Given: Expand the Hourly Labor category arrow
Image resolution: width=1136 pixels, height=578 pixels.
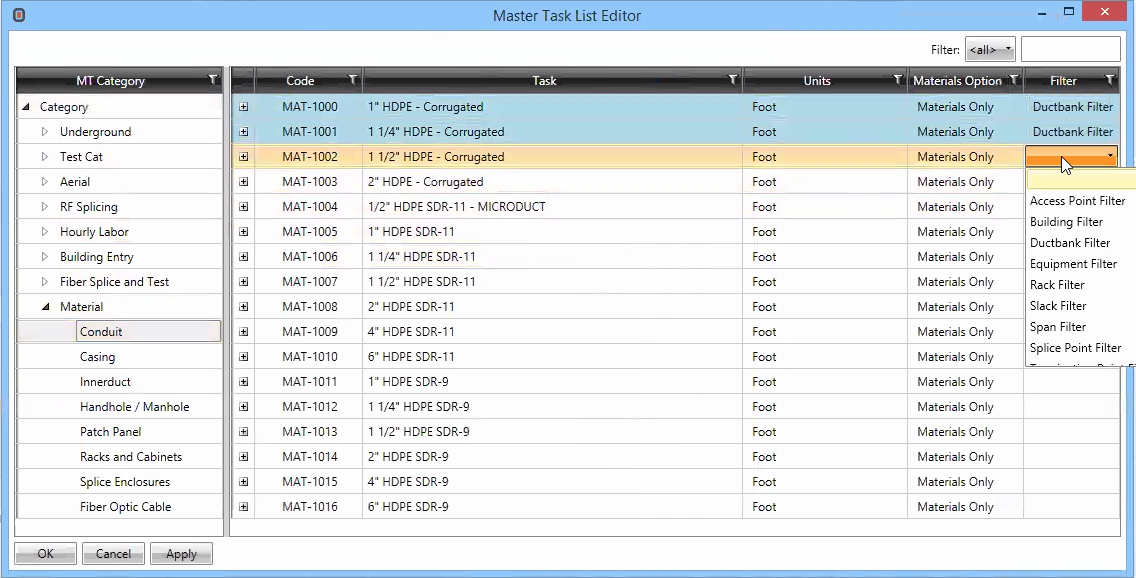Looking at the screenshot, I should [x=45, y=232].
